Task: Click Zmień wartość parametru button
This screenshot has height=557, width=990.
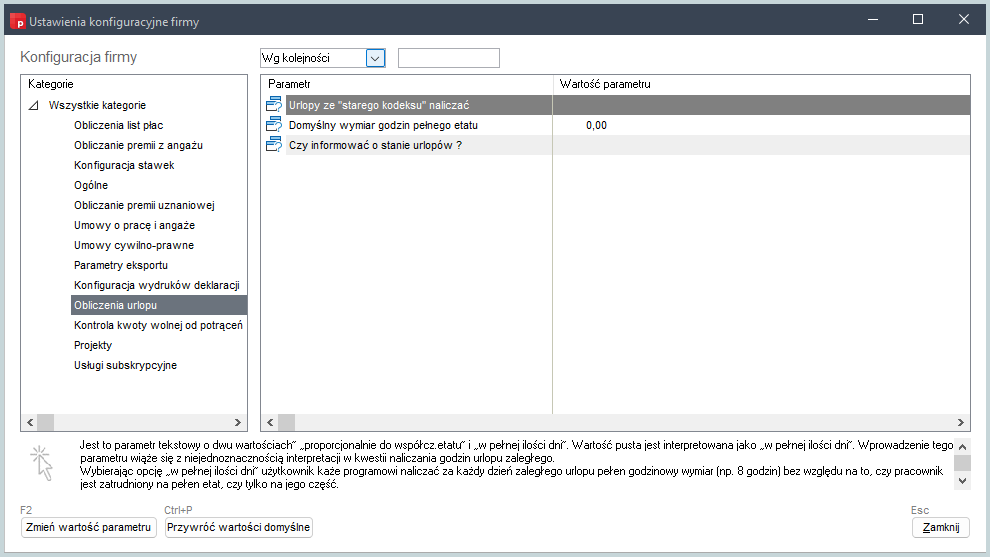Action: tap(88, 527)
